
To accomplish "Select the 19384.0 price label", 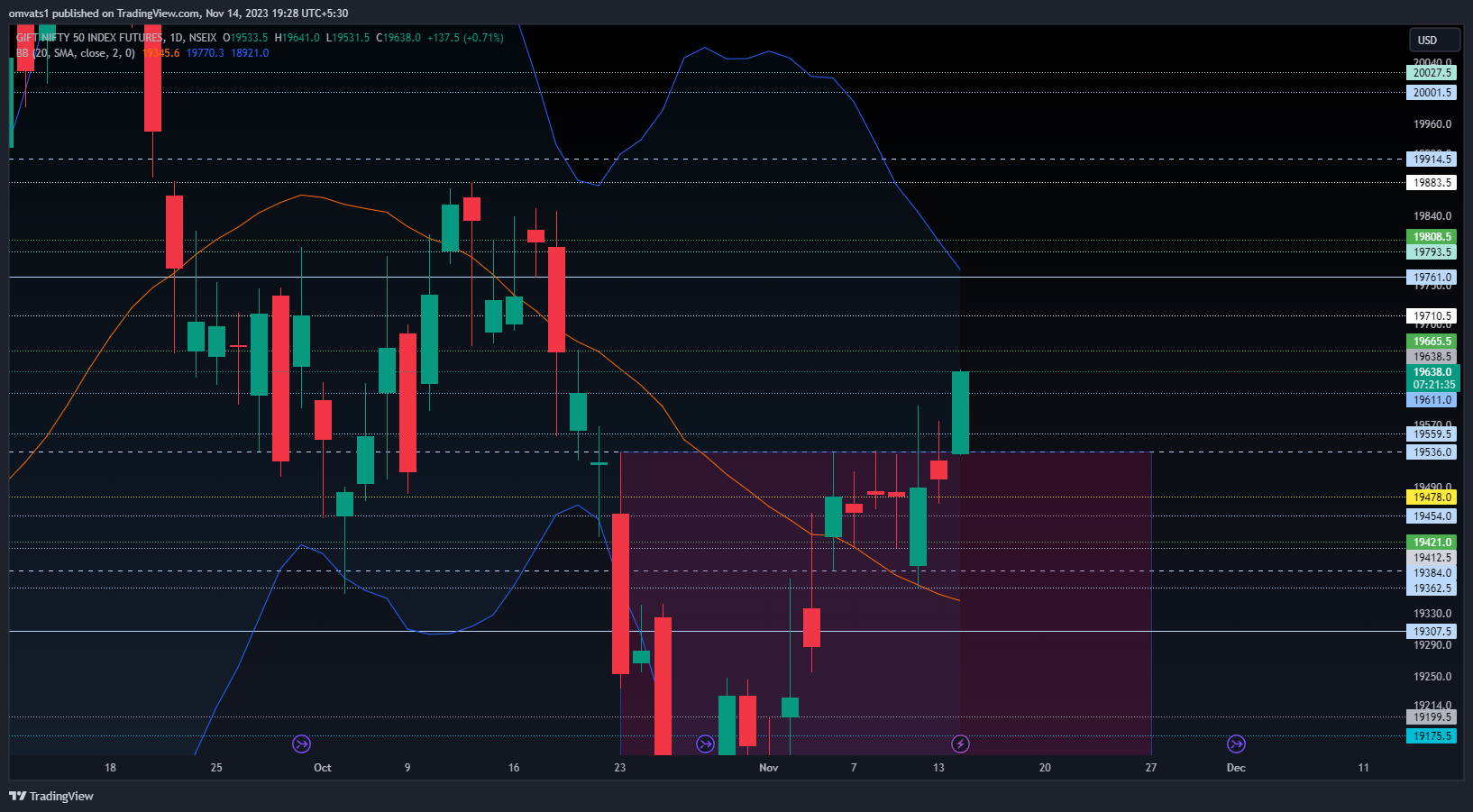I will pyautogui.click(x=1432, y=573).
